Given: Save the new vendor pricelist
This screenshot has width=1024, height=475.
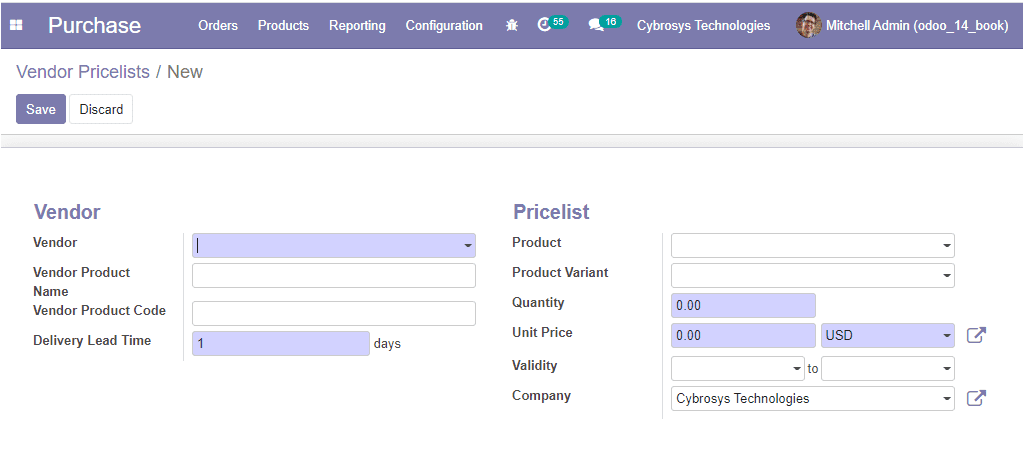Looking at the screenshot, I should [x=40, y=109].
